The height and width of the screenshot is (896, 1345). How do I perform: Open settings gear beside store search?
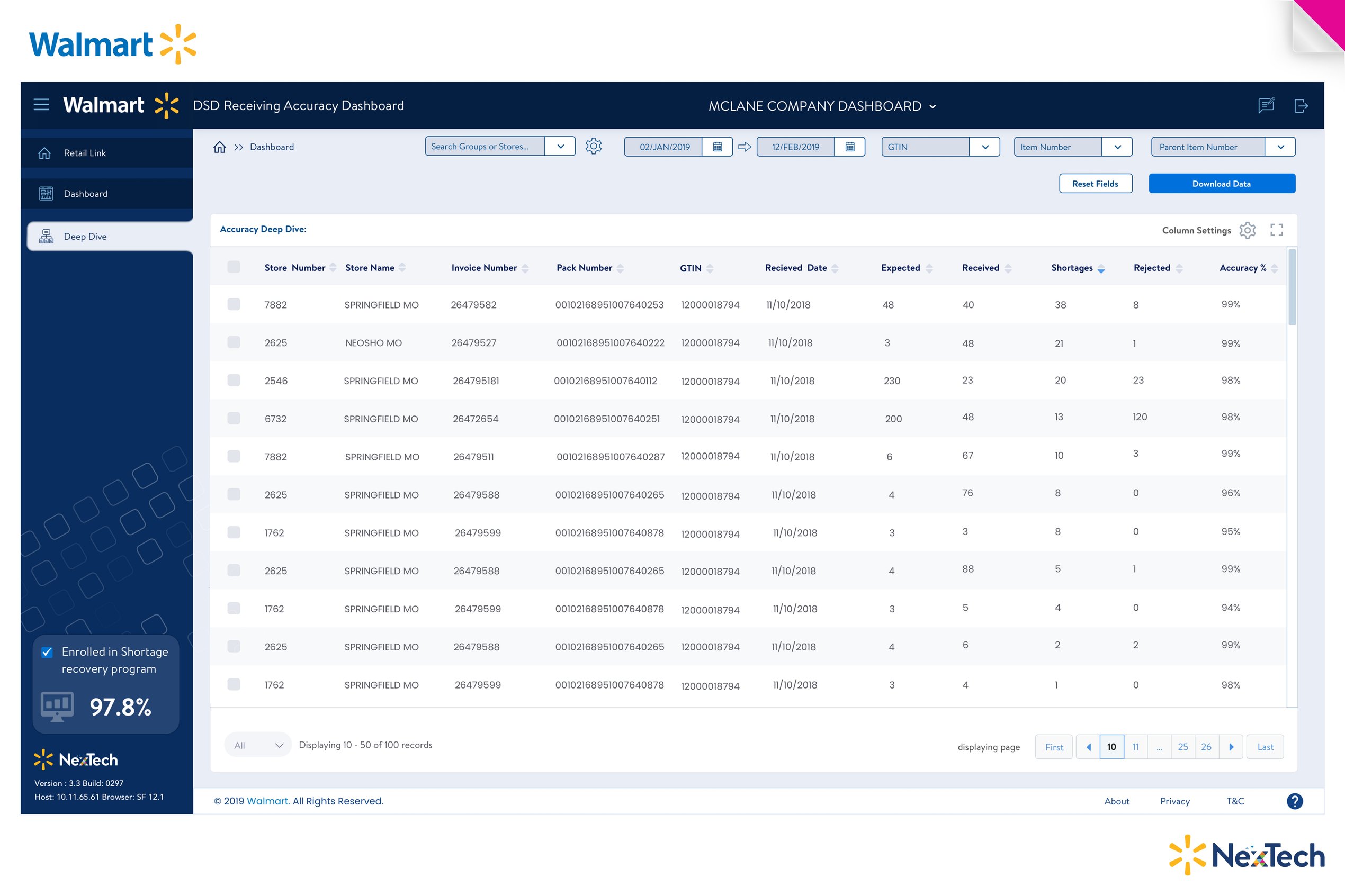593,146
